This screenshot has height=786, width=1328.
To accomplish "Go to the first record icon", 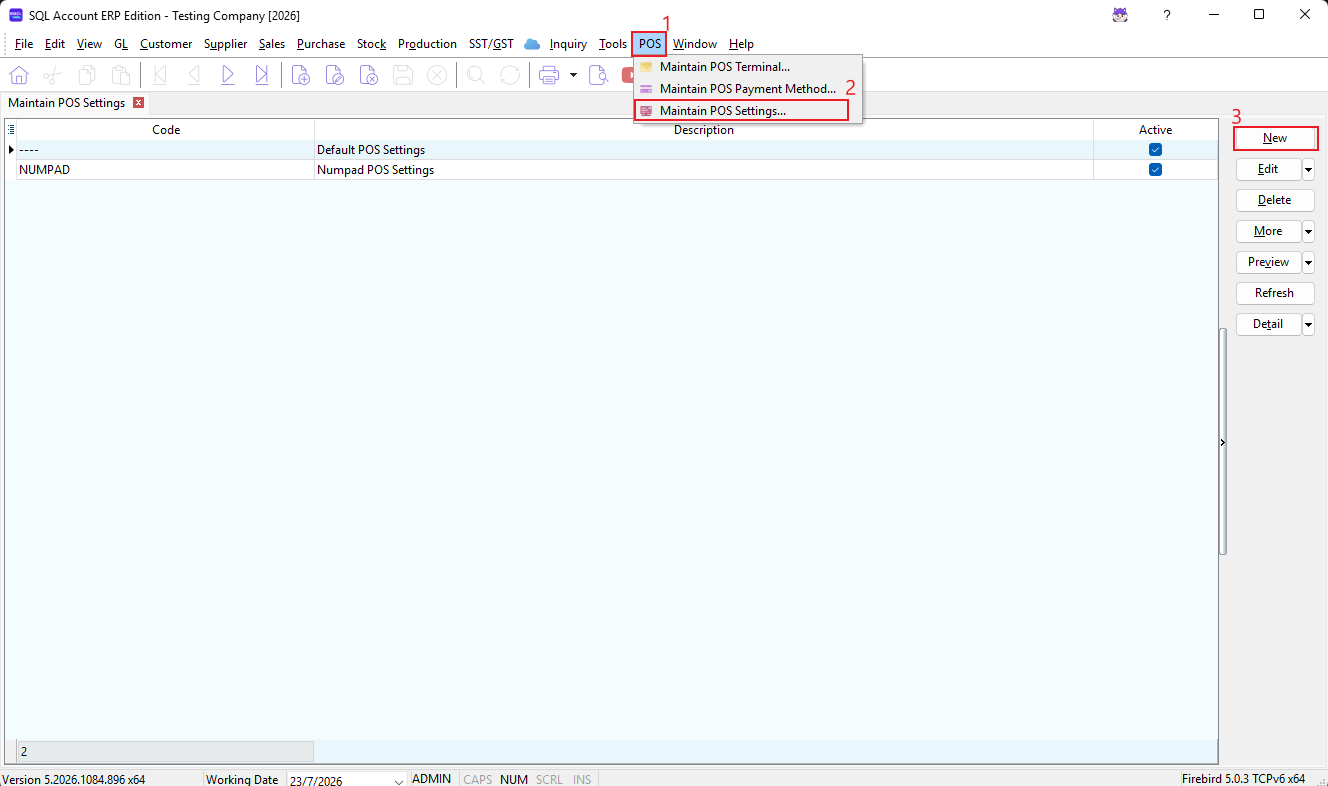I will click(160, 75).
